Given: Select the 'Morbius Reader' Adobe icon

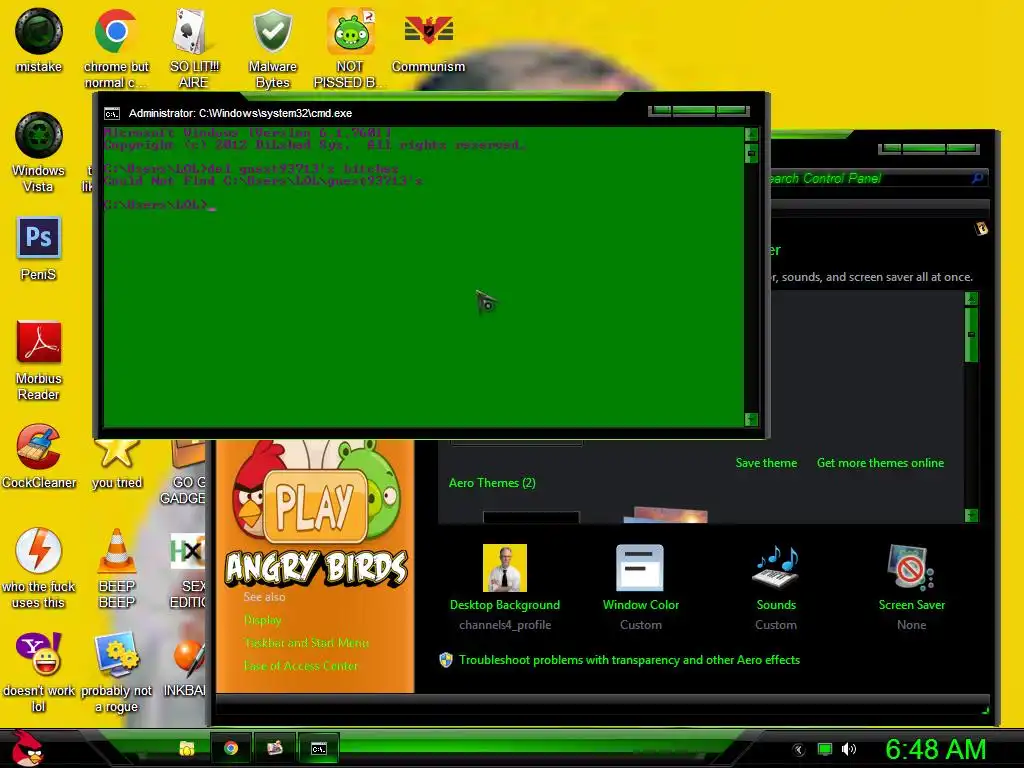Looking at the screenshot, I should tap(39, 360).
